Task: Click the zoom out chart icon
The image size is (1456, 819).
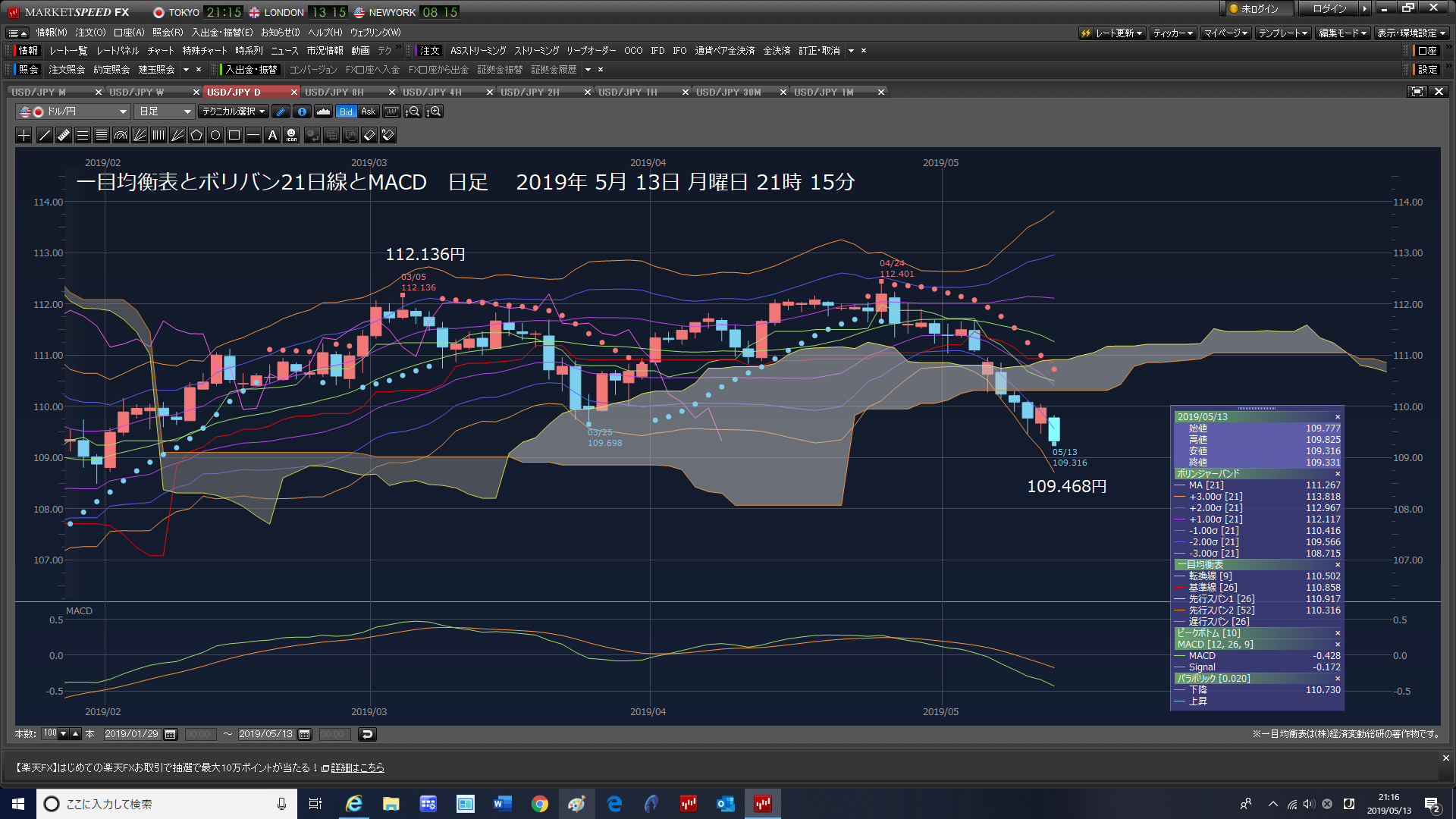Action: coord(413,111)
